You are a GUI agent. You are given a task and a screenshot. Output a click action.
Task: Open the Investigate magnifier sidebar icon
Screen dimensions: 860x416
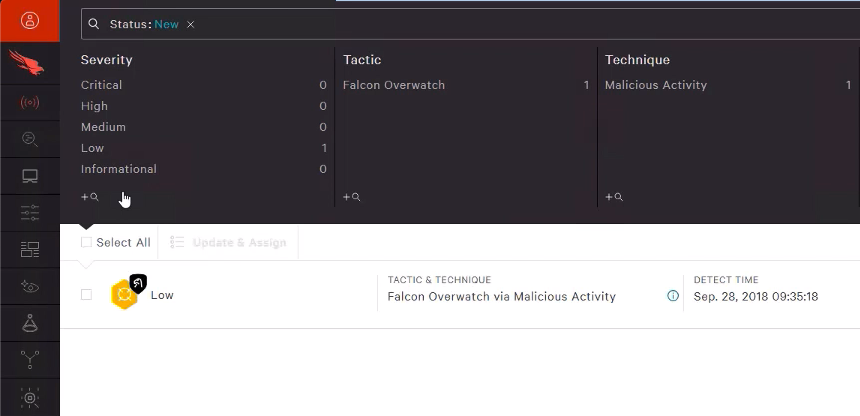tap(30, 139)
